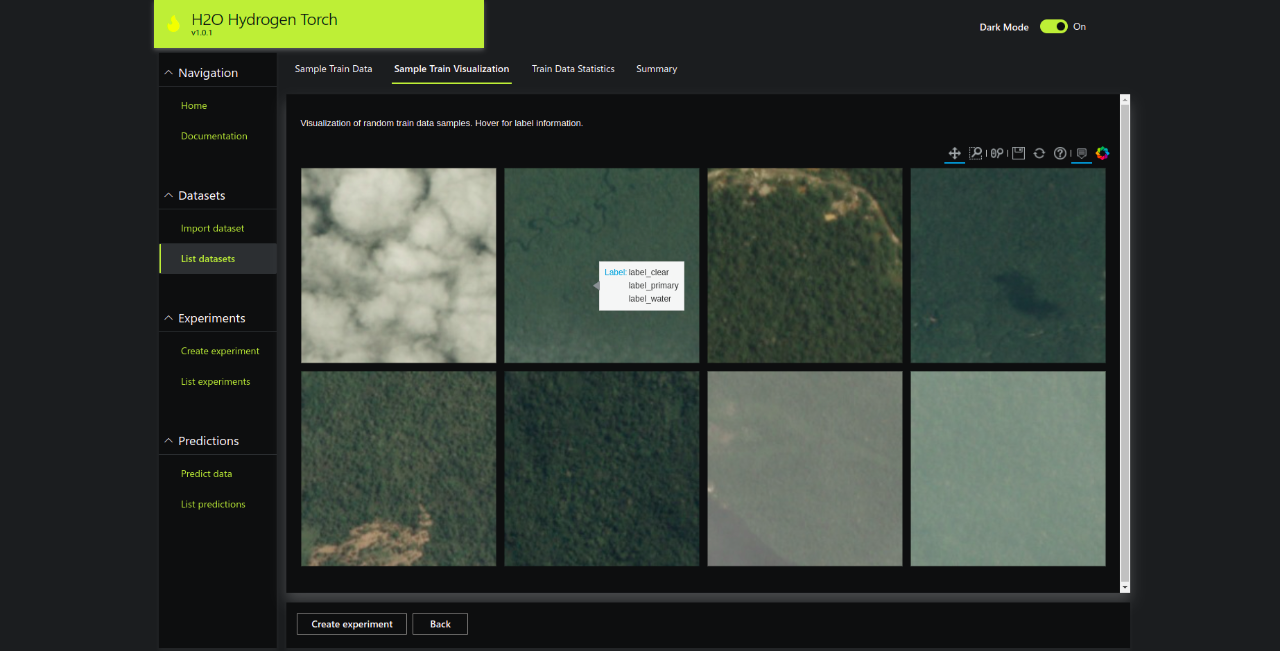The image size is (1280, 651).
Task: Collapse the Predictions section
Action: click(x=168, y=441)
